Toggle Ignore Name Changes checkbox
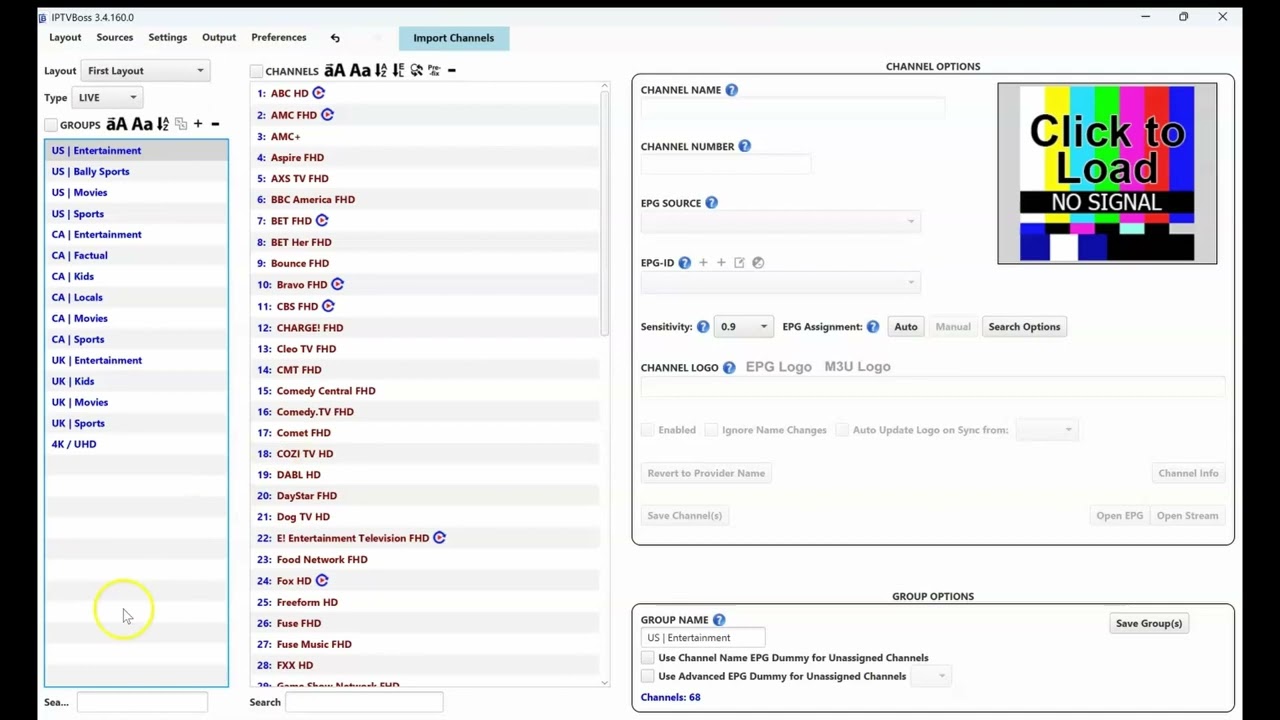 711,430
